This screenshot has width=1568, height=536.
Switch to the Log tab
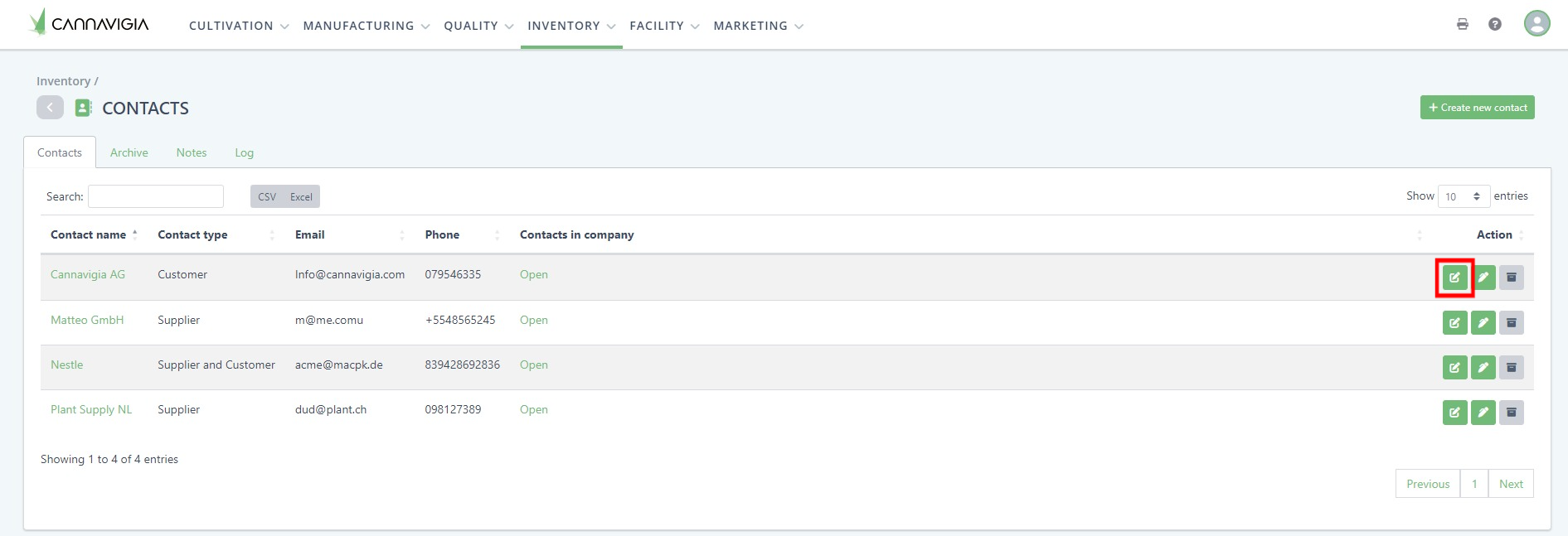[244, 152]
